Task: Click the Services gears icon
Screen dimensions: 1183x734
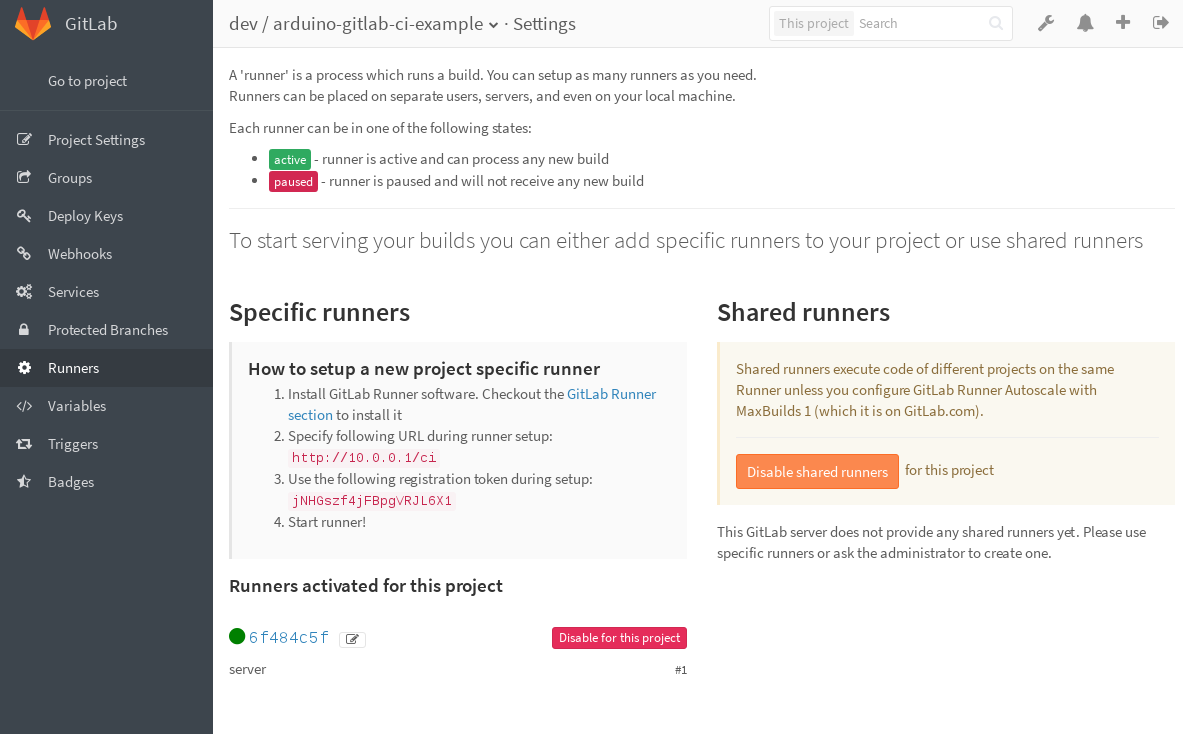Action: point(24,291)
